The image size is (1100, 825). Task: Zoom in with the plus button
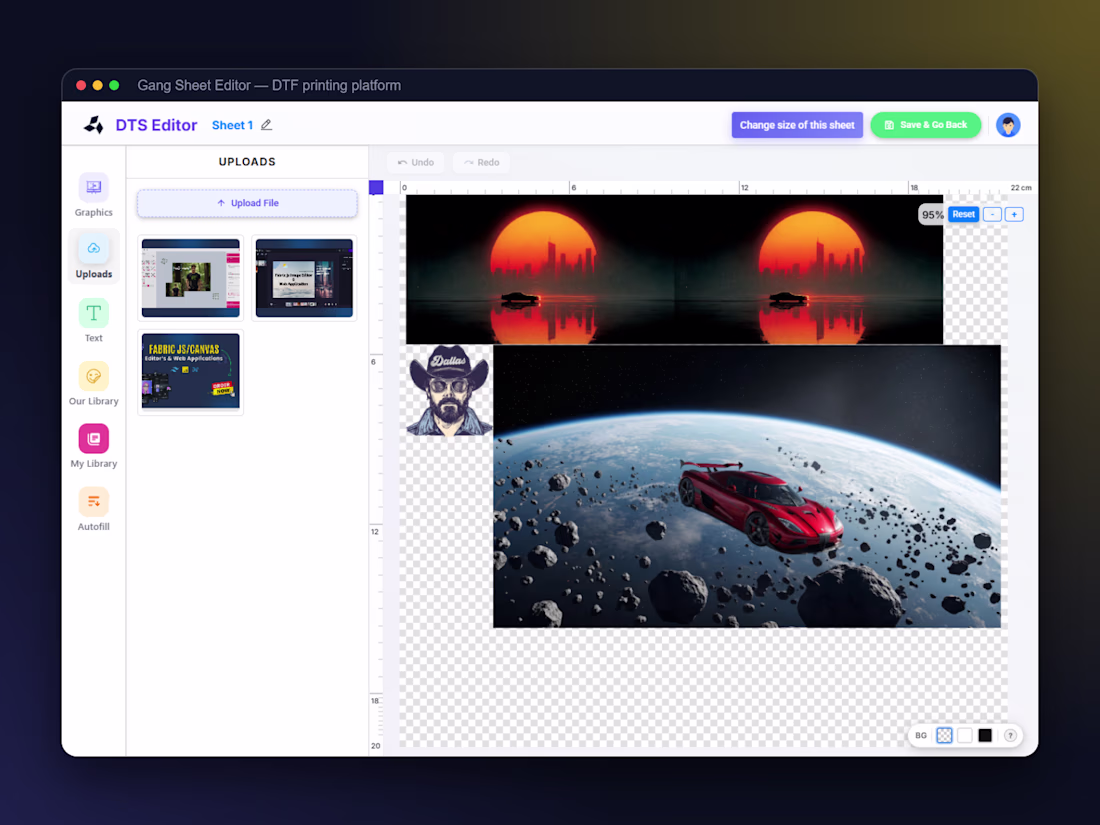click(x=1014, y=215)
